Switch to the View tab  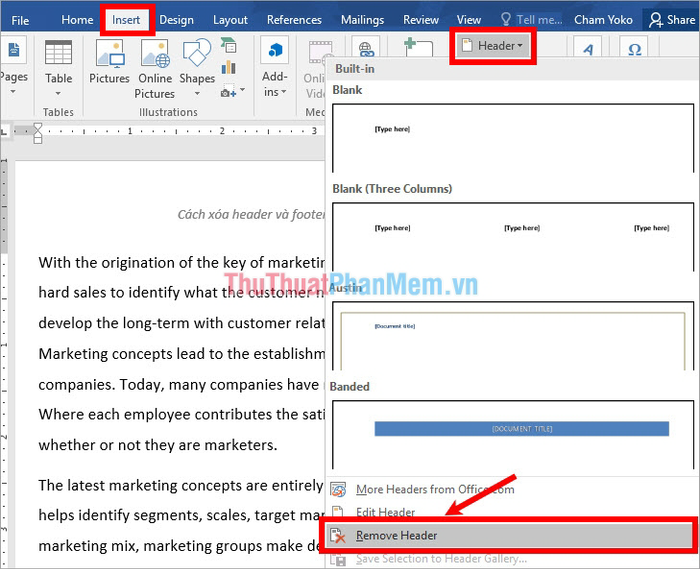tap(469, 20)
